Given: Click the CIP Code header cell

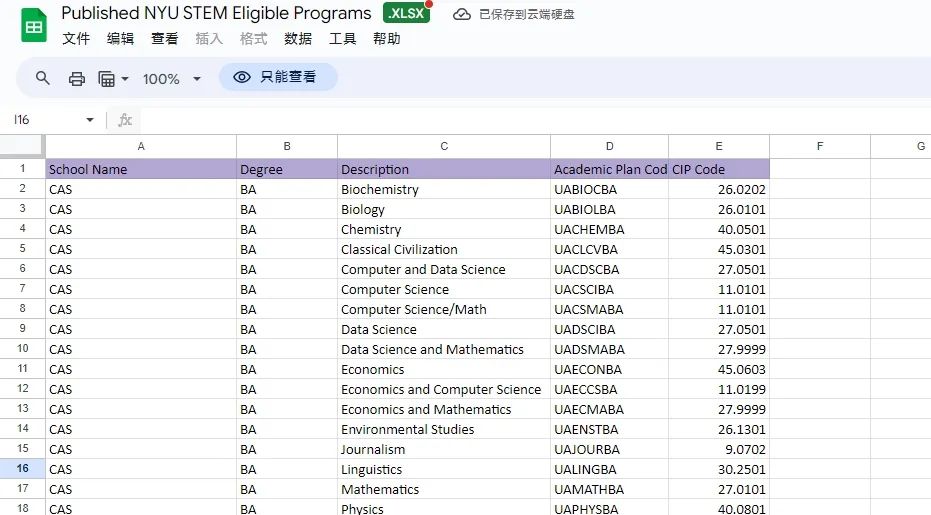Looking at the screenshot, I should [x=719, y=169].
